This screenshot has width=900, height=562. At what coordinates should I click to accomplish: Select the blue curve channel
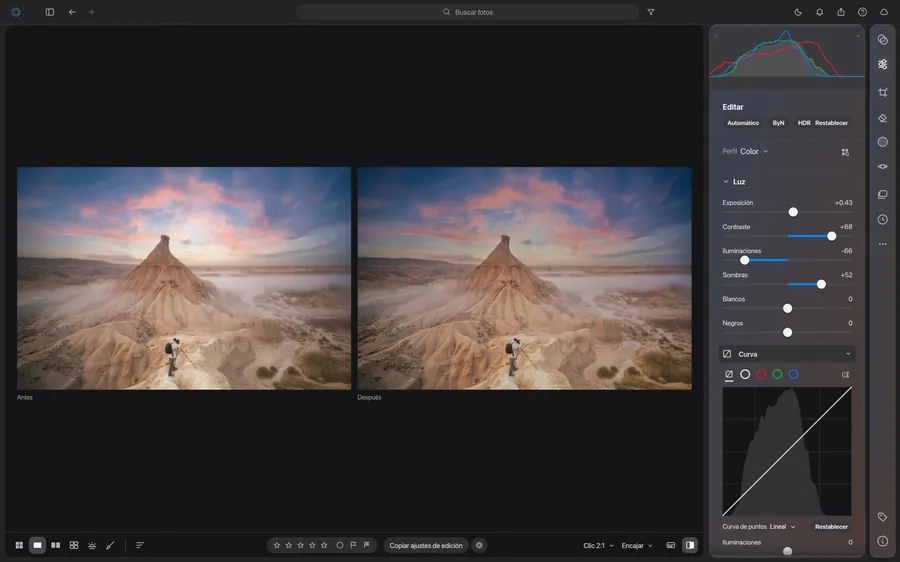coord(793,374)
